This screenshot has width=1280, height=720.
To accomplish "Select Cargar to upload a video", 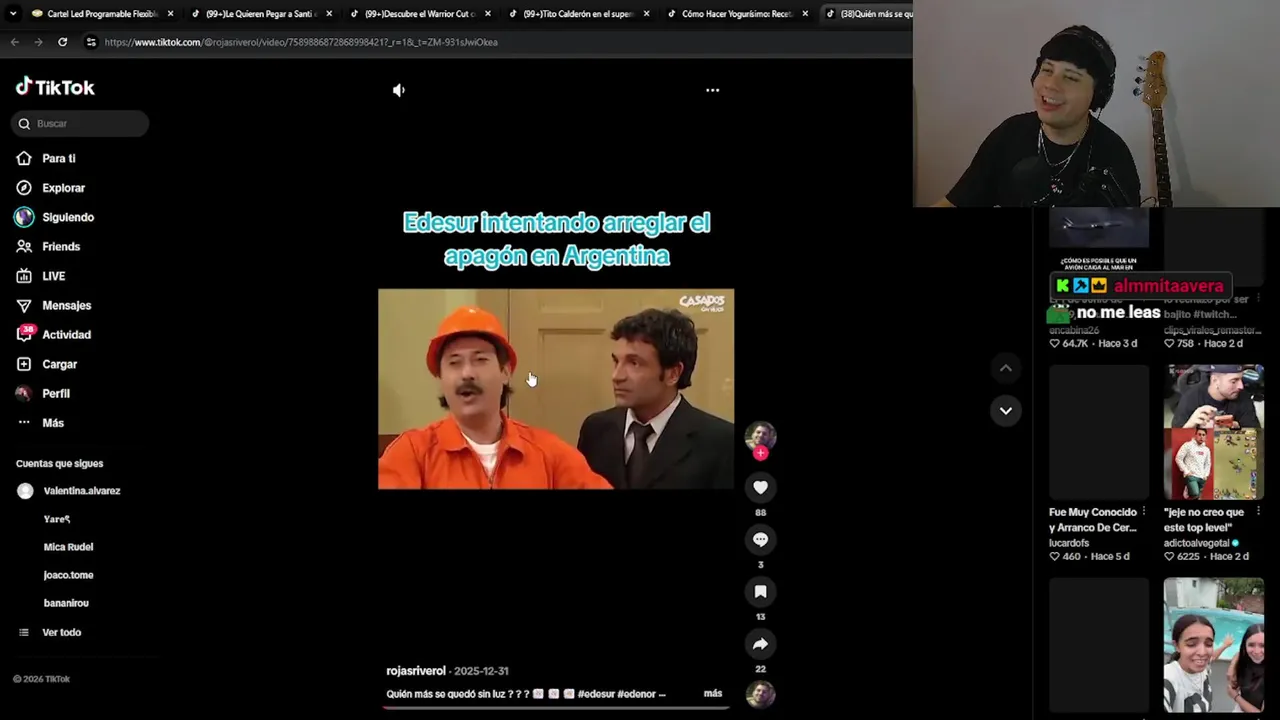I will pos(59,364).
